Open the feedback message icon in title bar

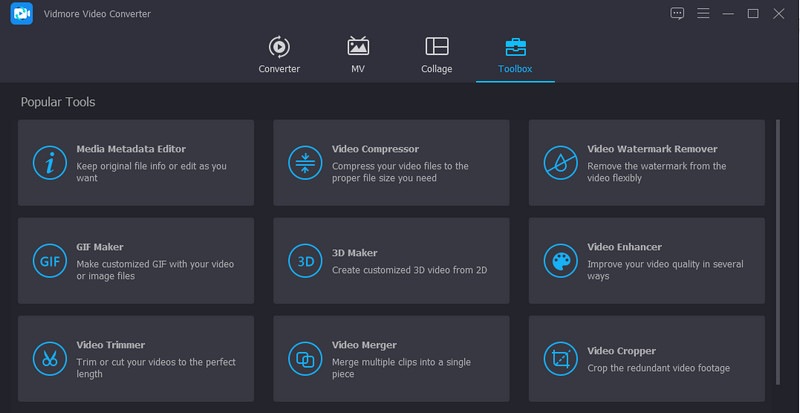[x=677, y=13]
